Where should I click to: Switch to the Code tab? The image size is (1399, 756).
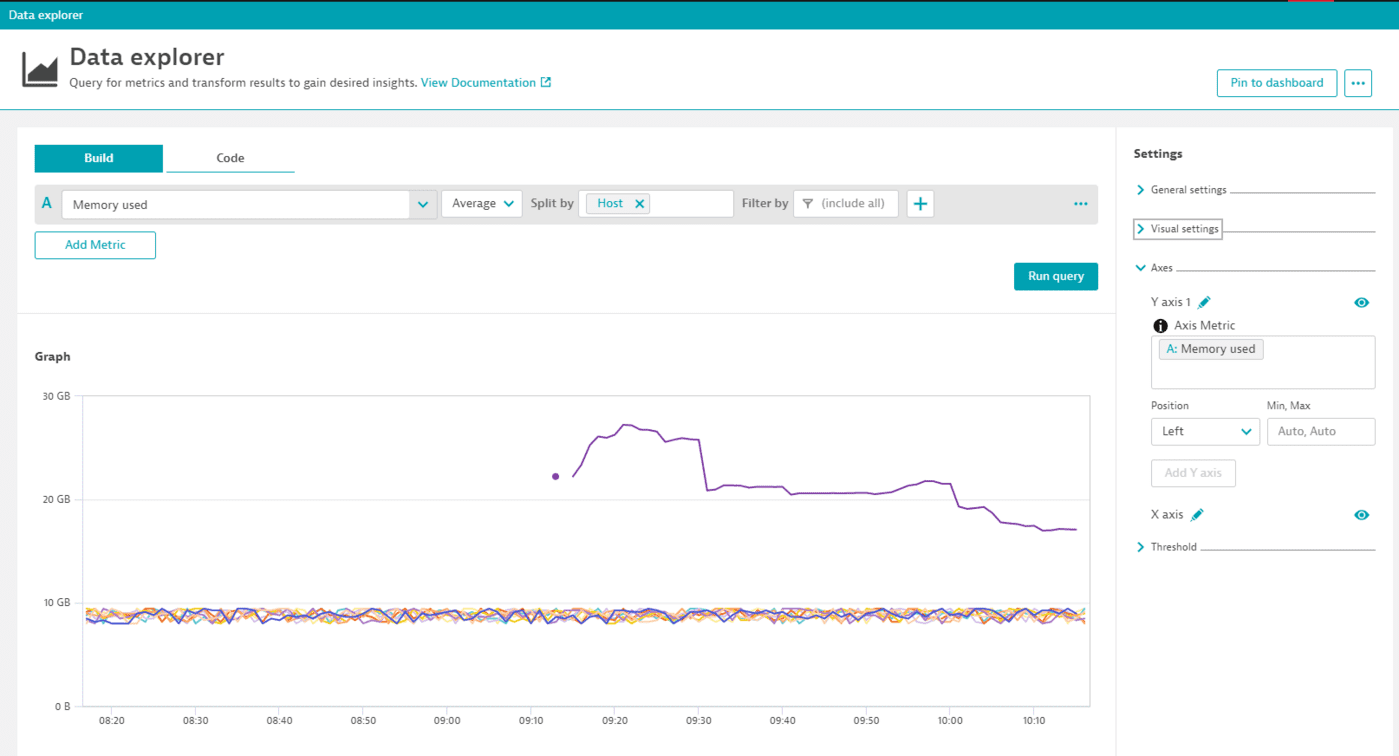[x=230, y=158]
